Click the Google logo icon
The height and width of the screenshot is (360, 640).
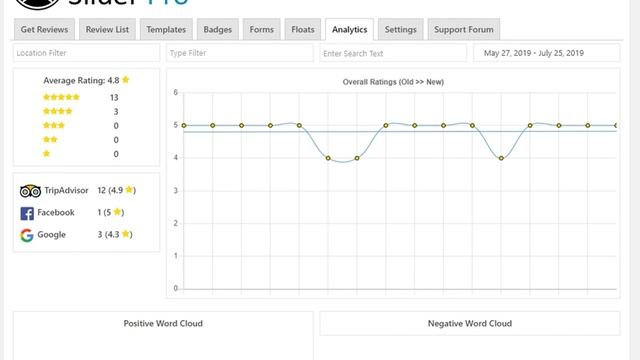tap(27, 236)
